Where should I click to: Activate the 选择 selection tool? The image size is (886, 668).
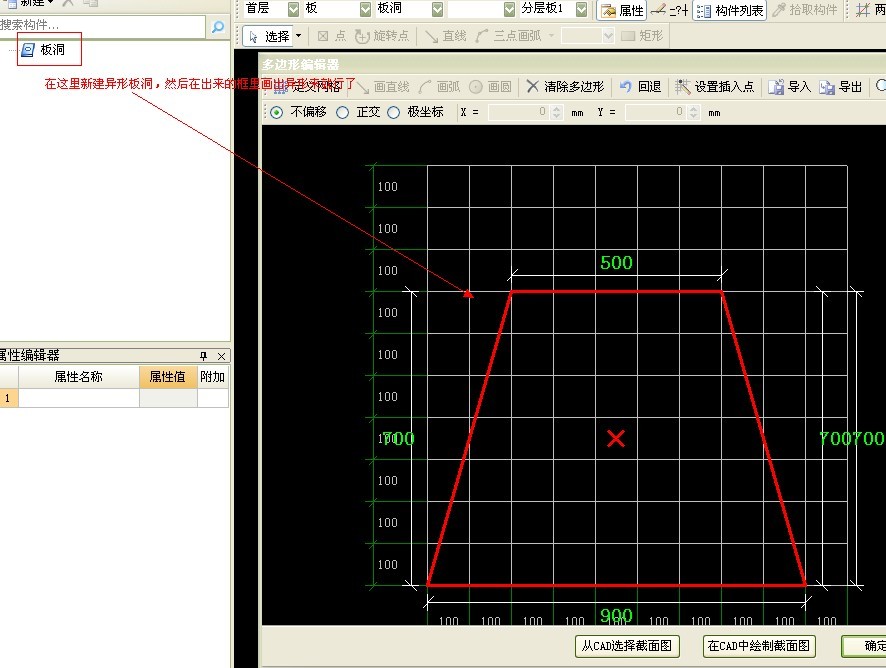(x=269, y=36)
